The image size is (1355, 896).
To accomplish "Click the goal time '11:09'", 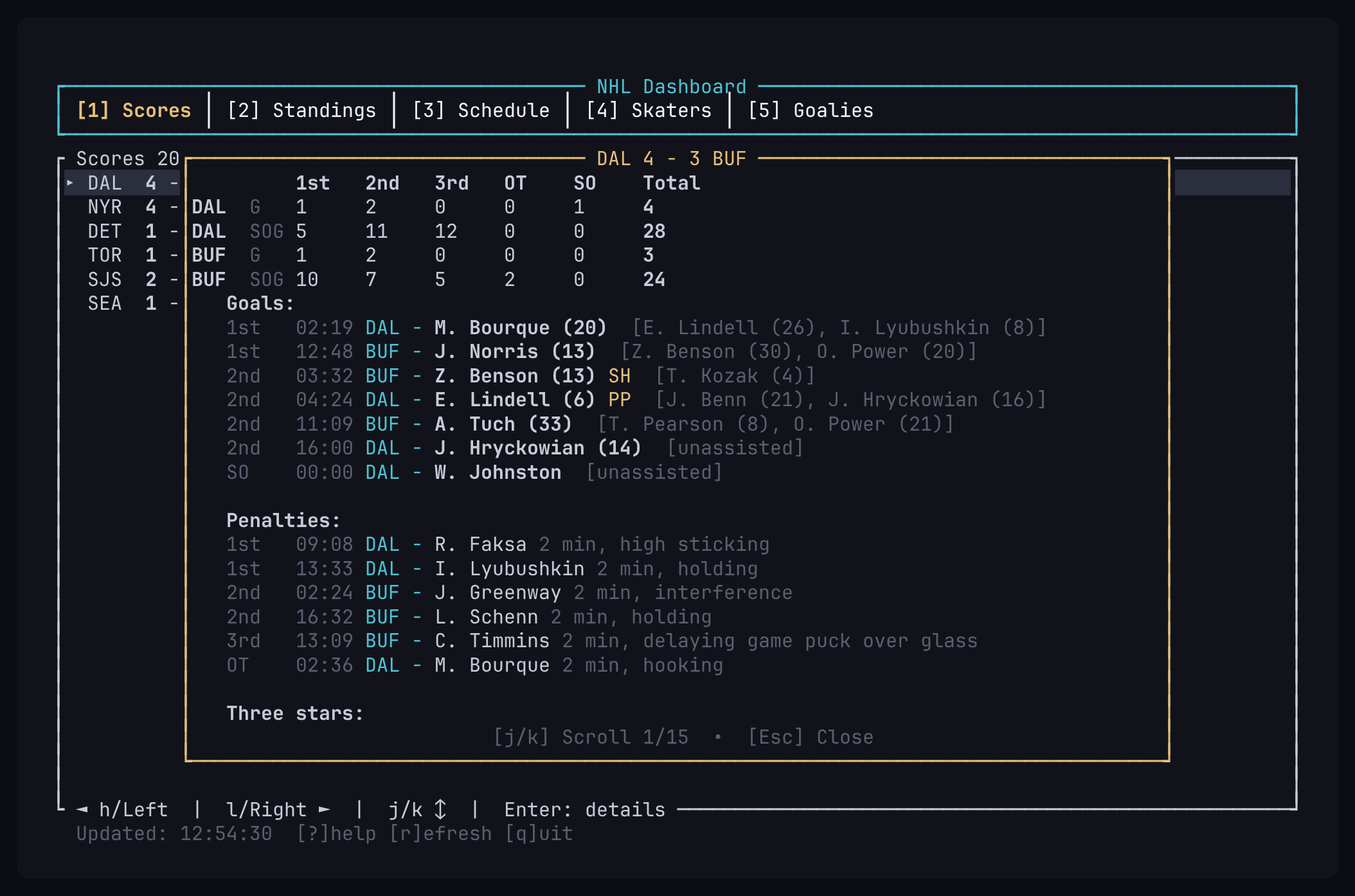I will click(x=325, y=424).
